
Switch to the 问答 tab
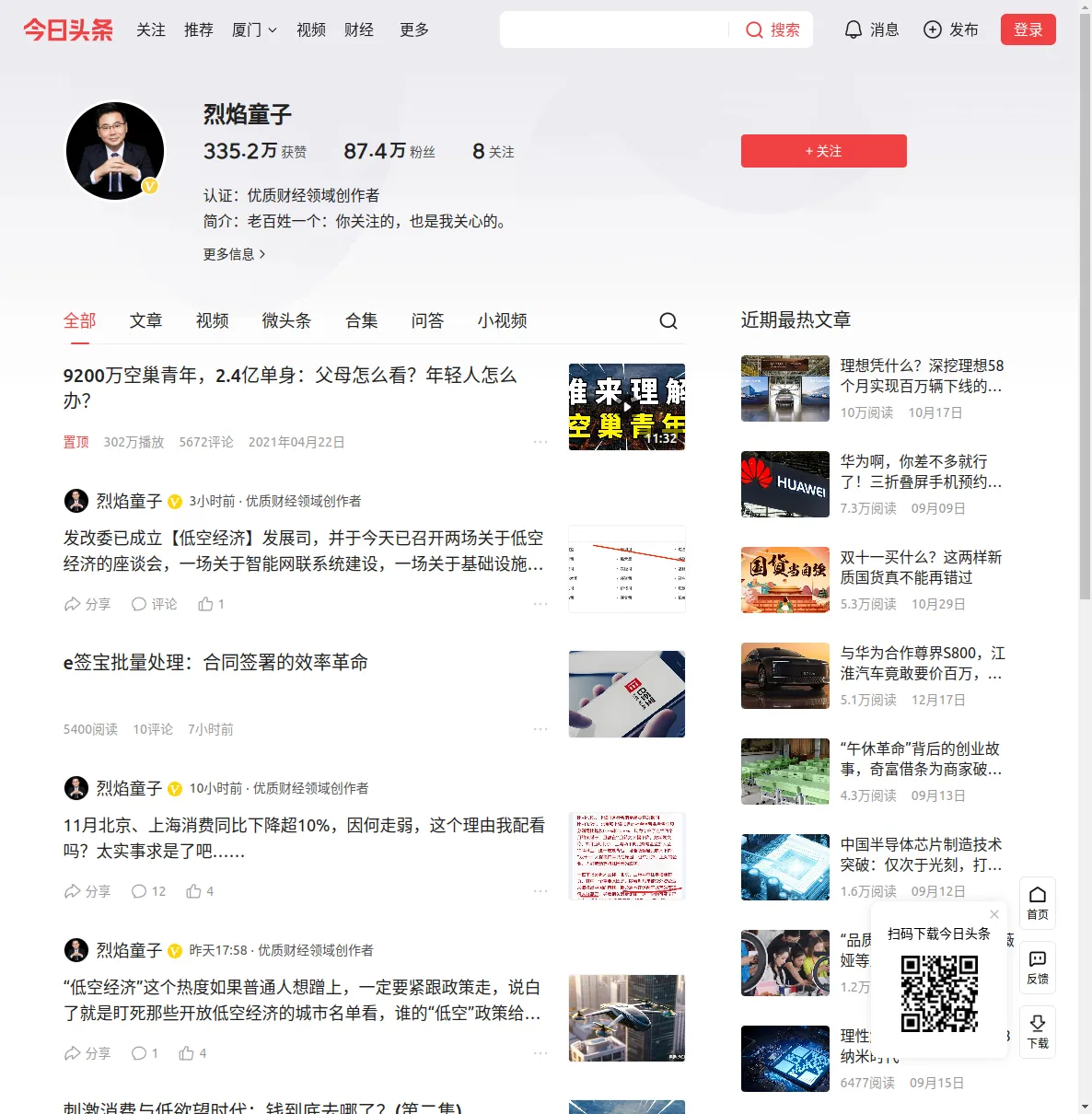click(428, 320)
